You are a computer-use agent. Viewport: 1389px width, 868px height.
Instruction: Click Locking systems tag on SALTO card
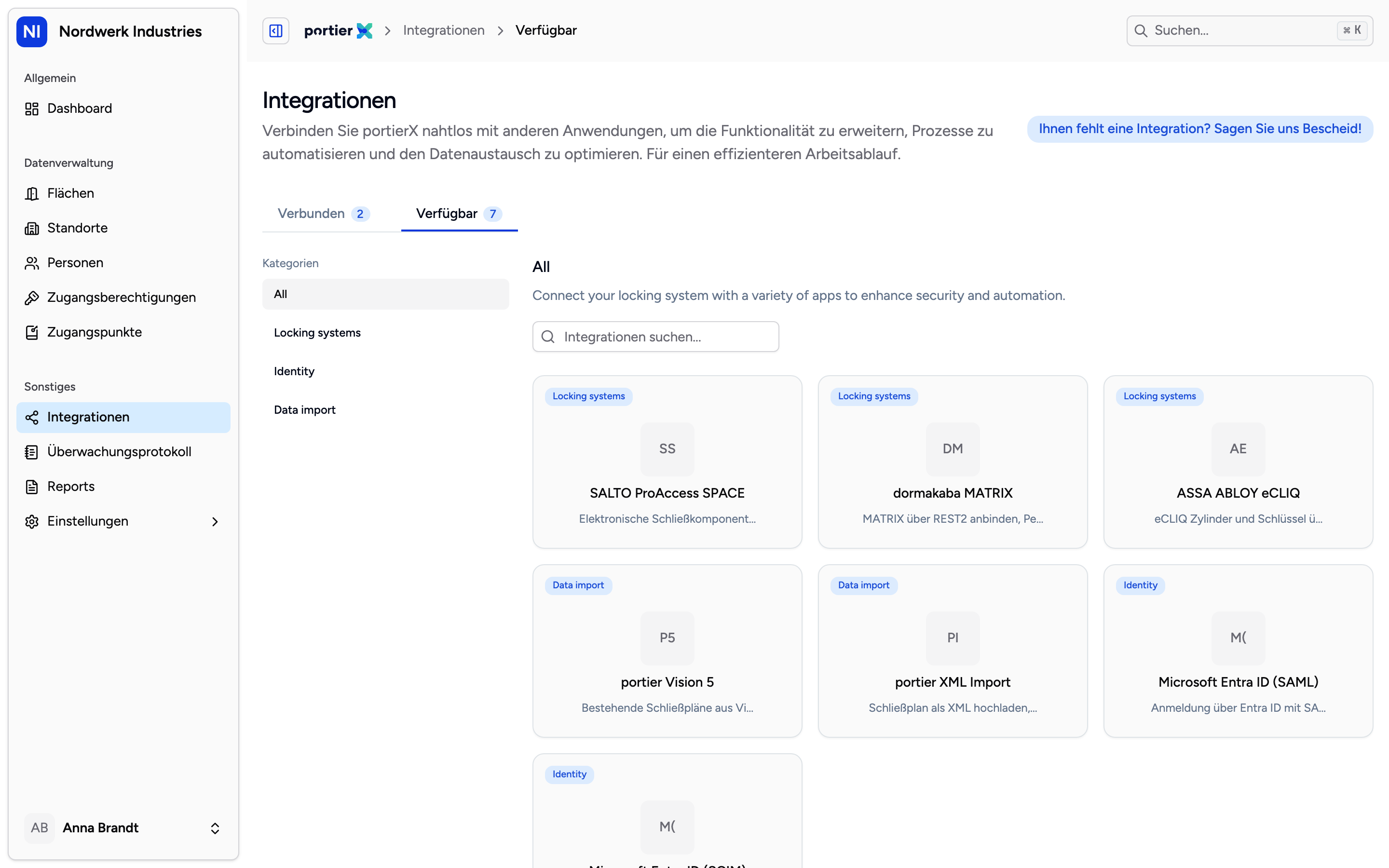588,396
